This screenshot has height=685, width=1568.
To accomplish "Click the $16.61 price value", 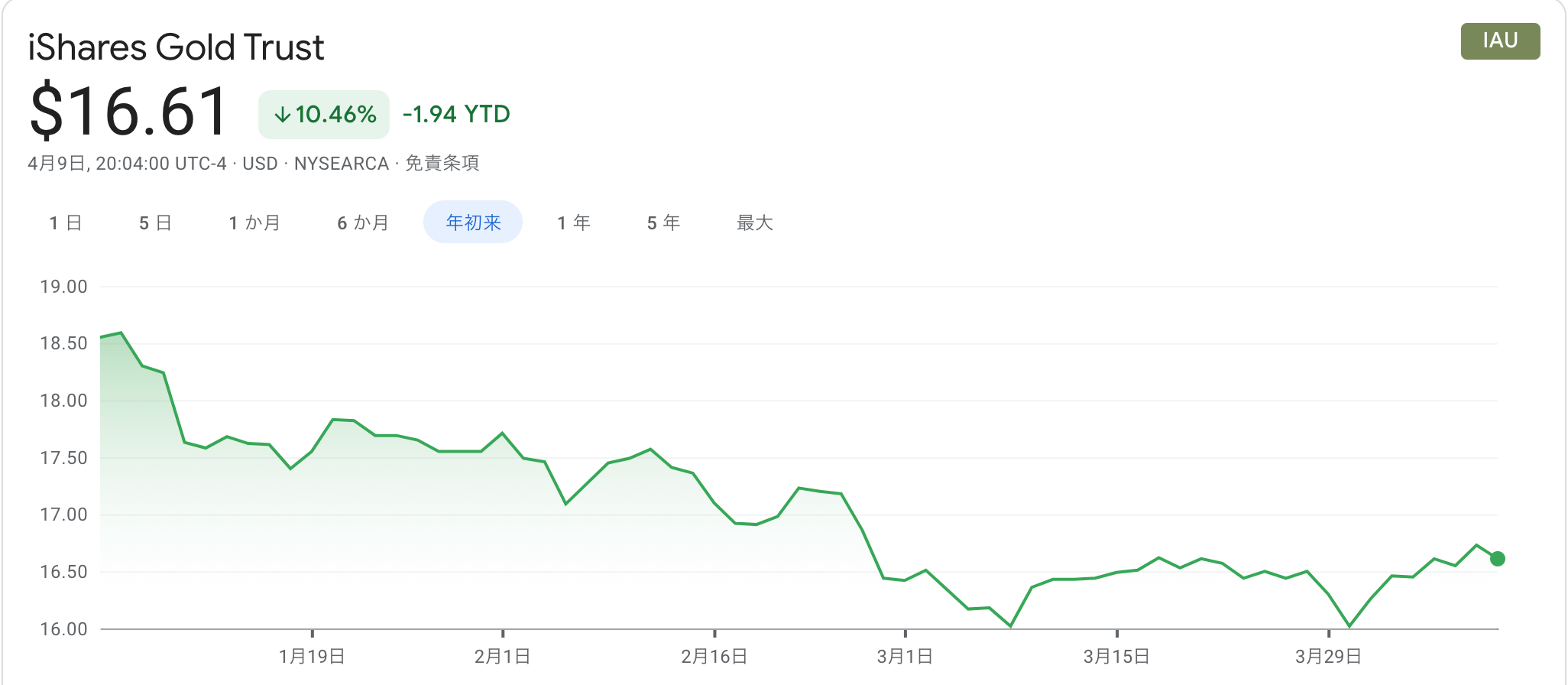I will 128,112.
